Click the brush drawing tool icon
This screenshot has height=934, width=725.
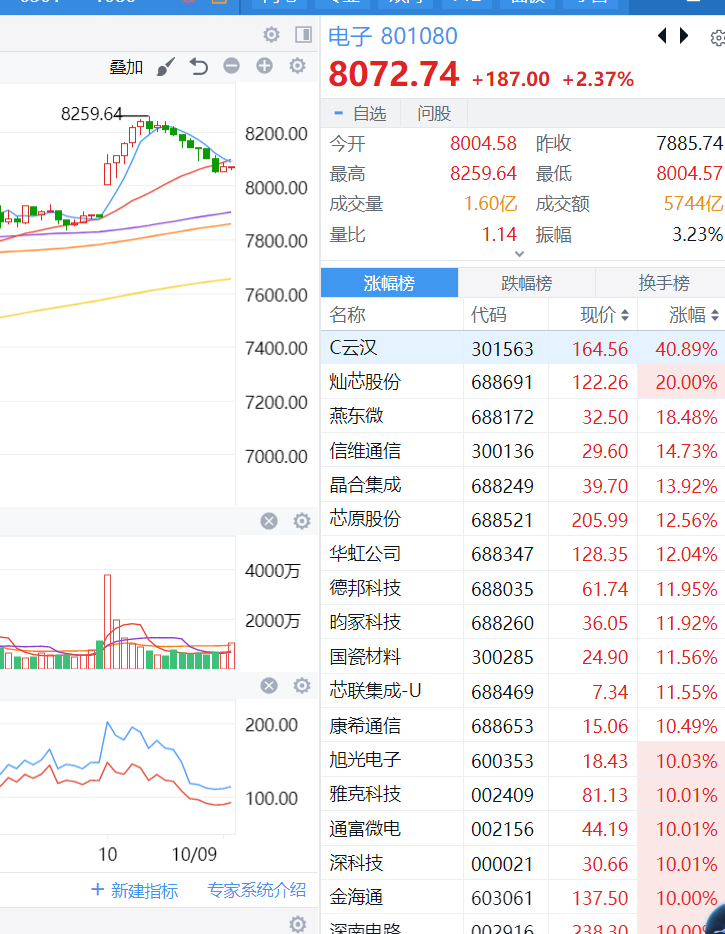tap(166, 67)
